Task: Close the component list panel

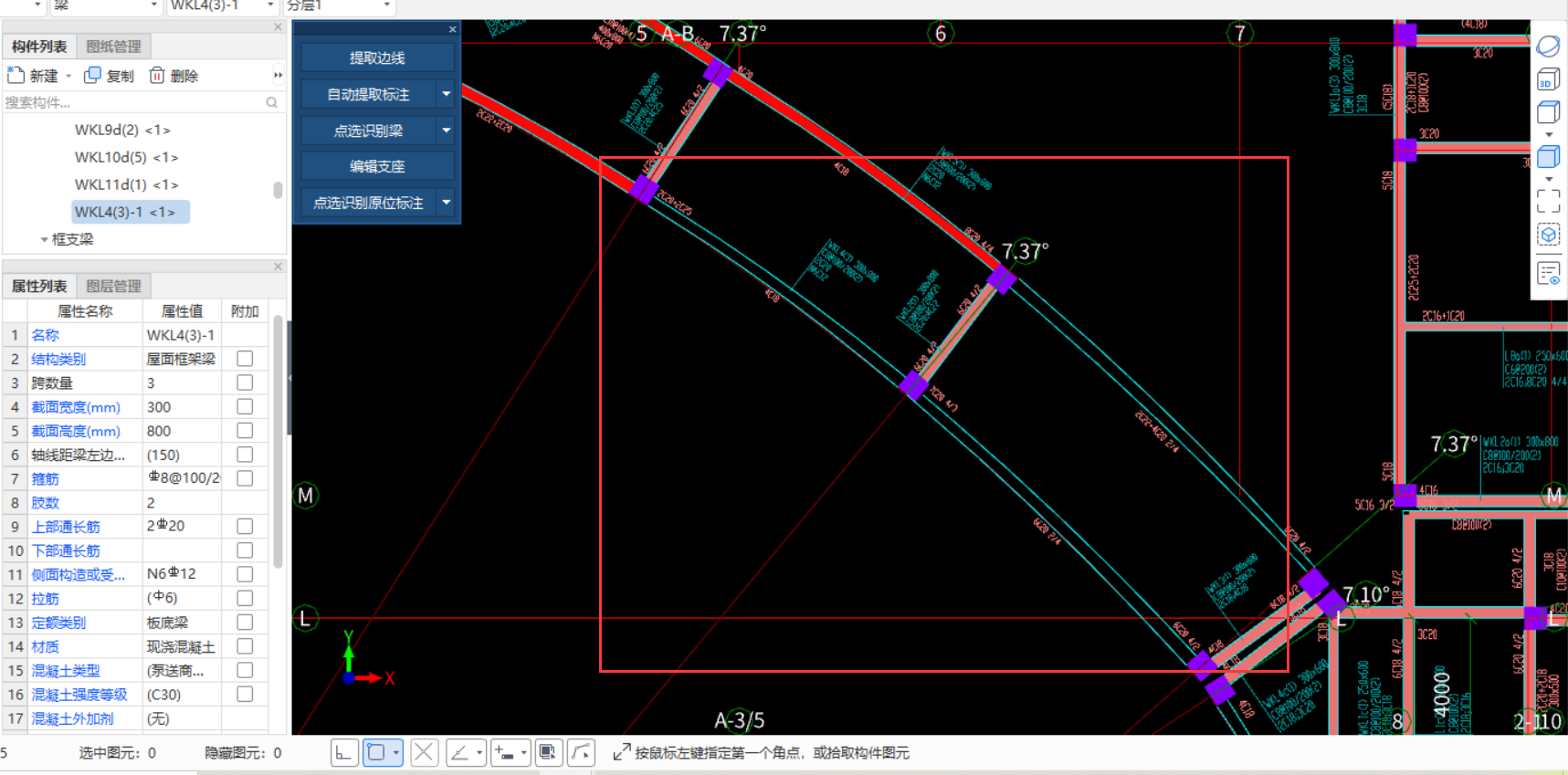Action: pos(279,27)
